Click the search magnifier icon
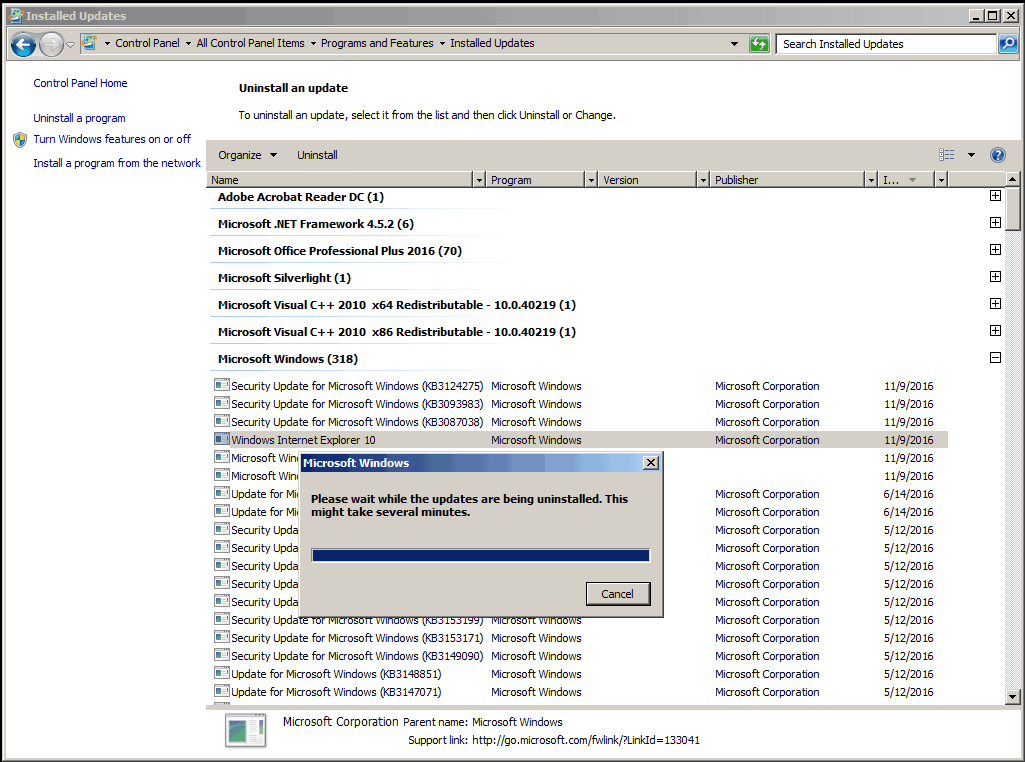1025x762 pixels. click(x=1008, y=44)
